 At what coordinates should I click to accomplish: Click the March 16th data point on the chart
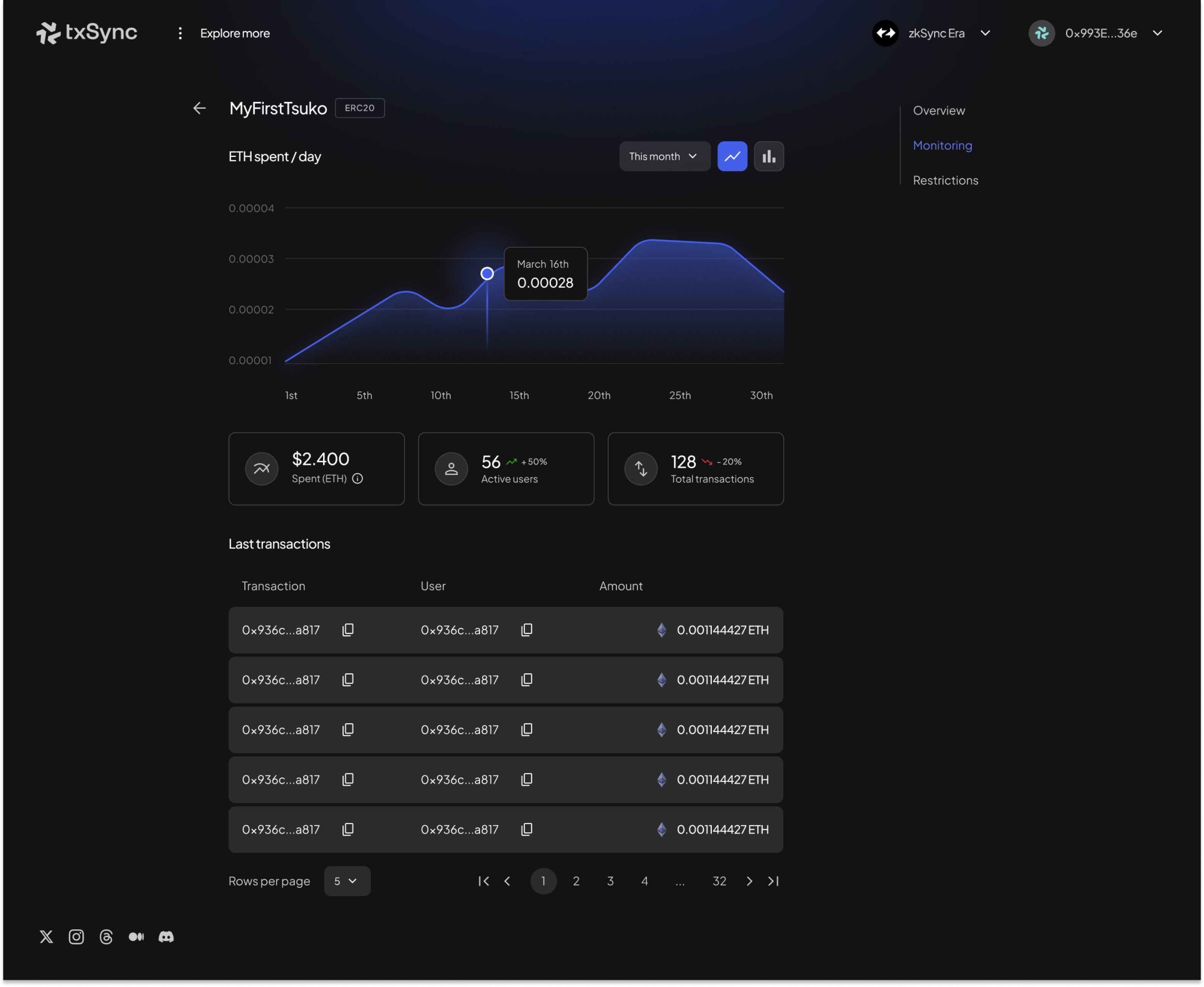click(487, 274)
